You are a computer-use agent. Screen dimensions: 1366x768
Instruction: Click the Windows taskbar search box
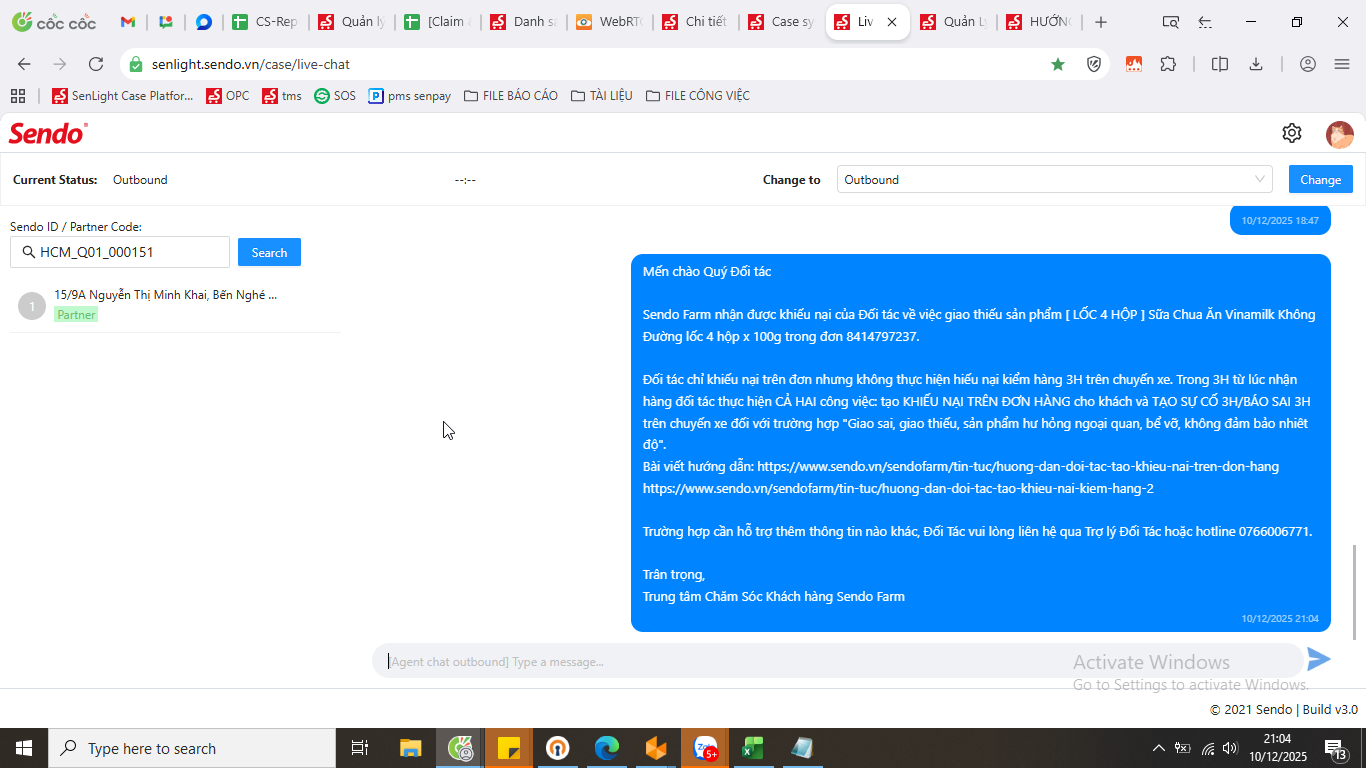(x=192, y=748)
